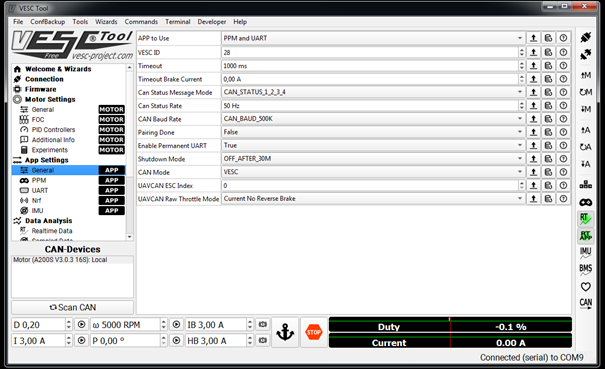This screenshot has height=369, width=605.
Task: Open UAVCAN Raw Throttle Mode dropdown
Action: (373, 199)
